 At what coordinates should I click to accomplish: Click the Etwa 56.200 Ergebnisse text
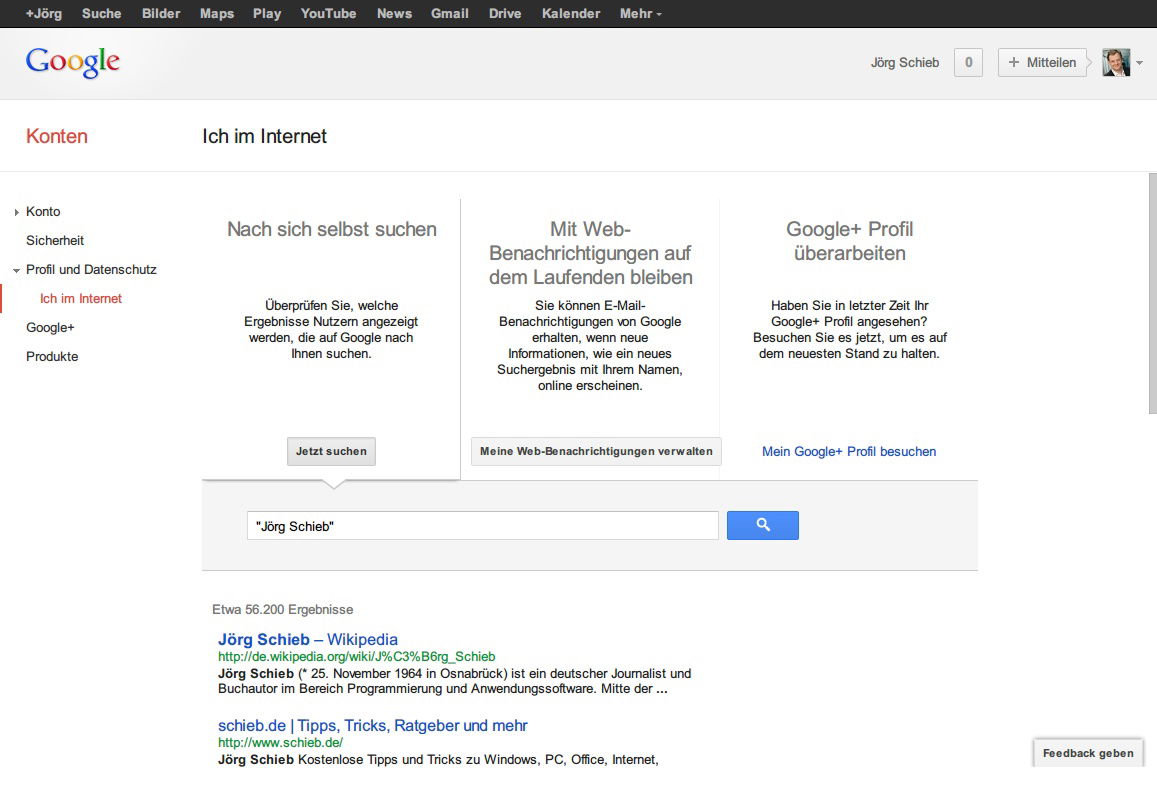coord(283,609)
